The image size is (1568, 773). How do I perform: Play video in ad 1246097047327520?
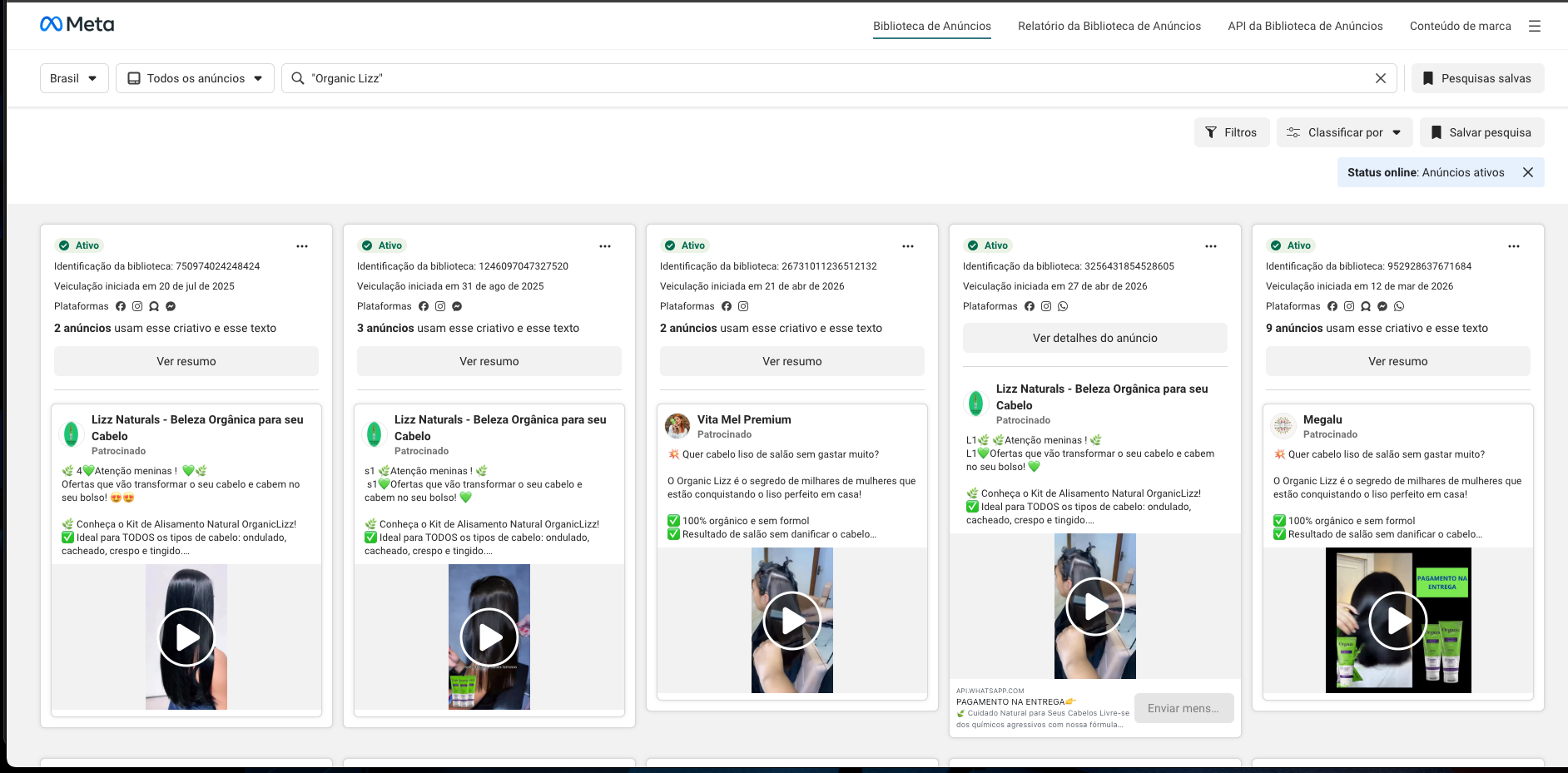click(x=489, y=637)
